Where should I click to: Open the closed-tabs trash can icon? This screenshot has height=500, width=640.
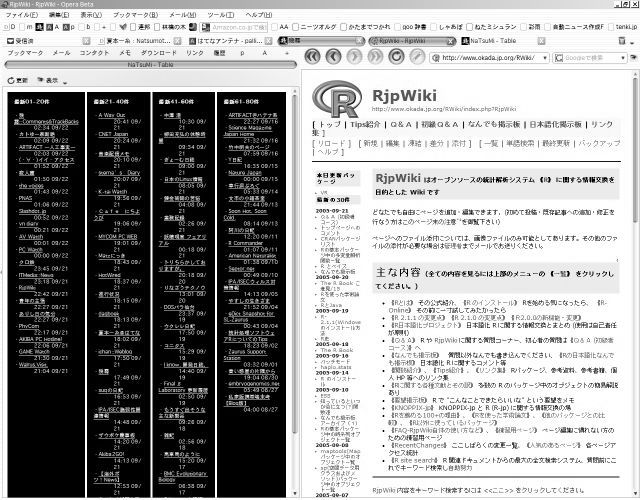[x=622, y=40]
